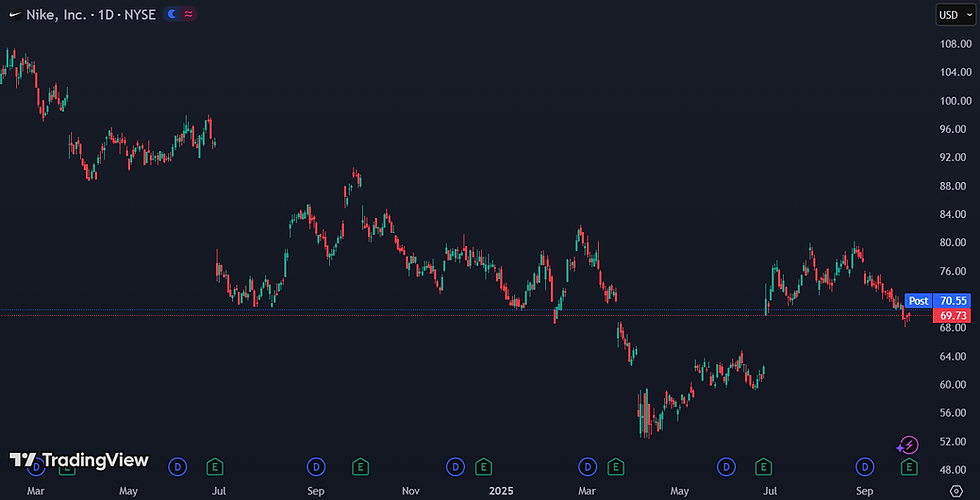The height and width of the screenshot is (500, 980).
Task: Open the D dividend marker above Sep 2025
Action: [865, 466]
